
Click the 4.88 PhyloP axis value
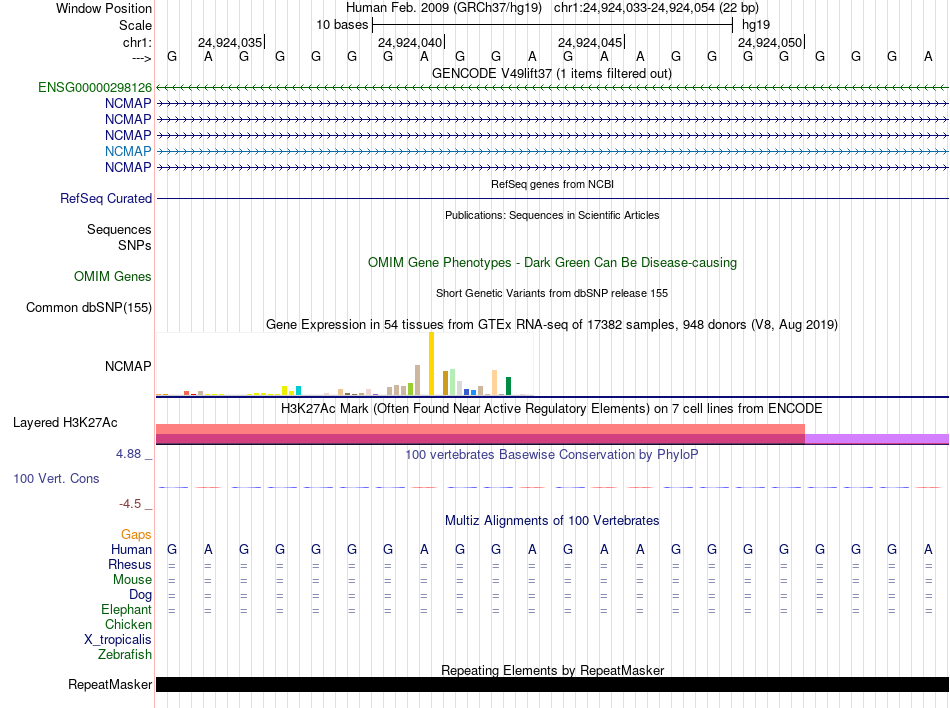coord(128,454)
